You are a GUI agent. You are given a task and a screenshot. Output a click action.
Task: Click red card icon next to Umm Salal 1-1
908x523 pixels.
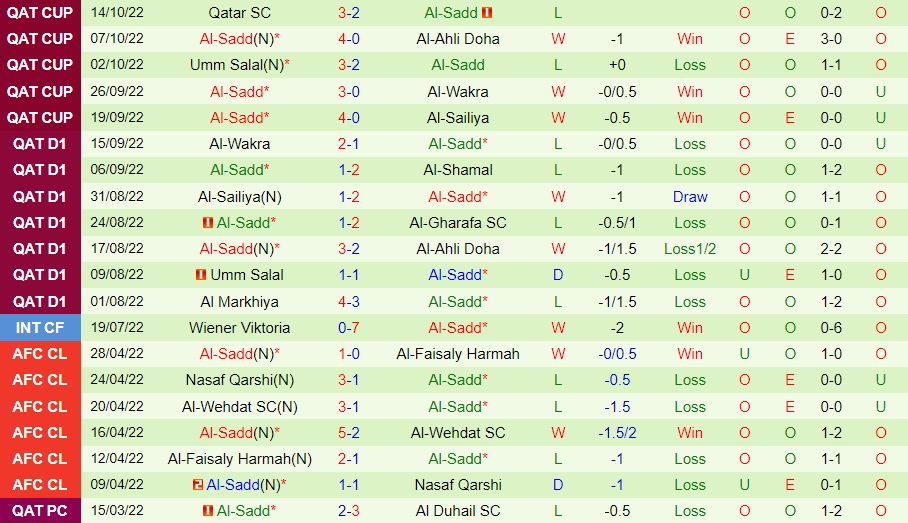pos(201,275)
